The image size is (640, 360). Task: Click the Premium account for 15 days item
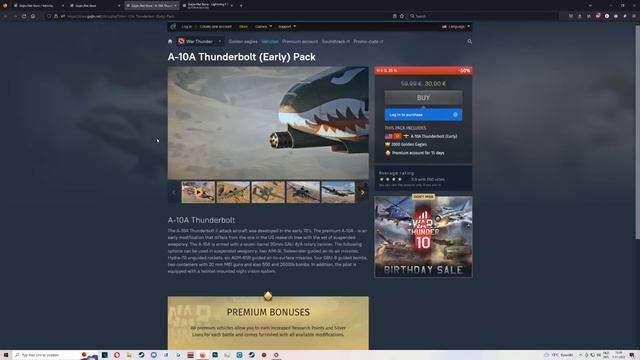(415, 153)
